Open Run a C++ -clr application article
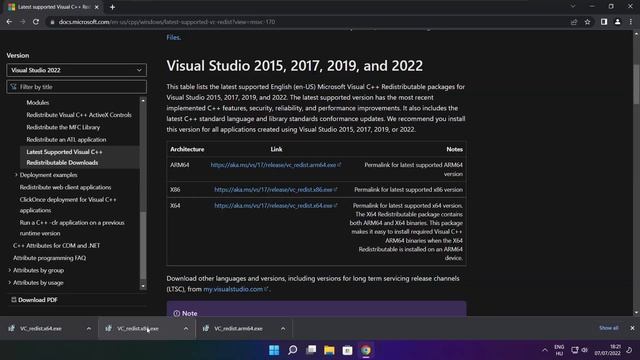 tap(72, 228)
